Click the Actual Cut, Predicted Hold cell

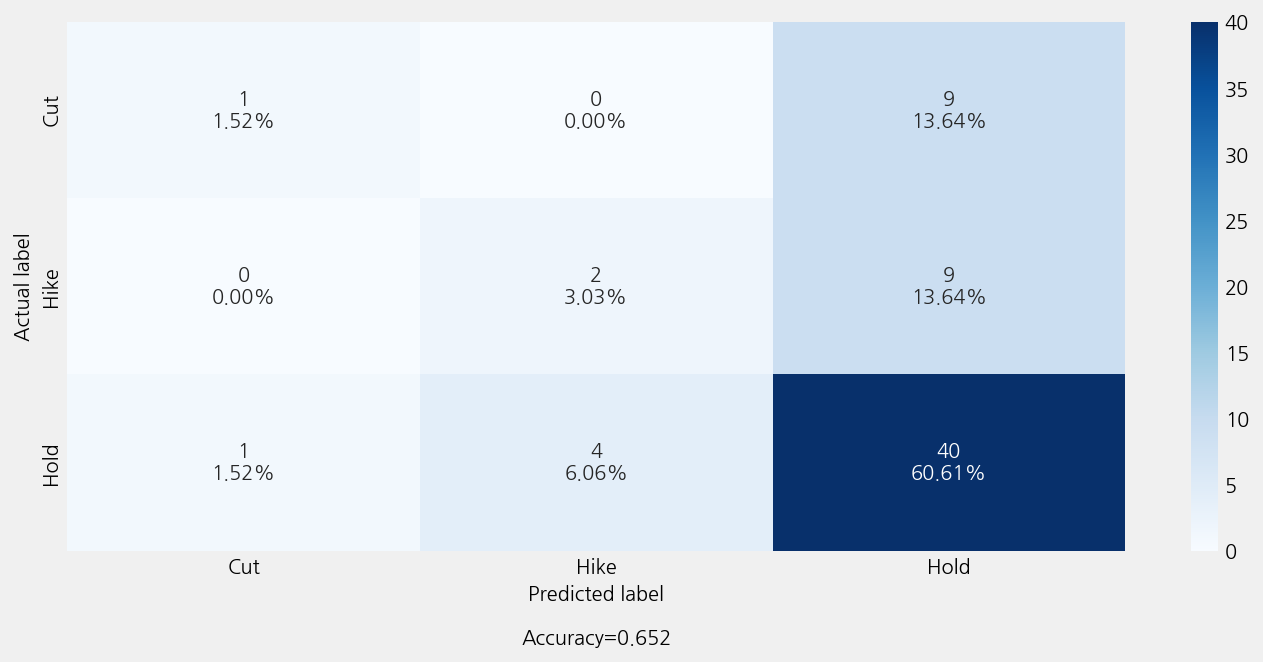point(948,110)
